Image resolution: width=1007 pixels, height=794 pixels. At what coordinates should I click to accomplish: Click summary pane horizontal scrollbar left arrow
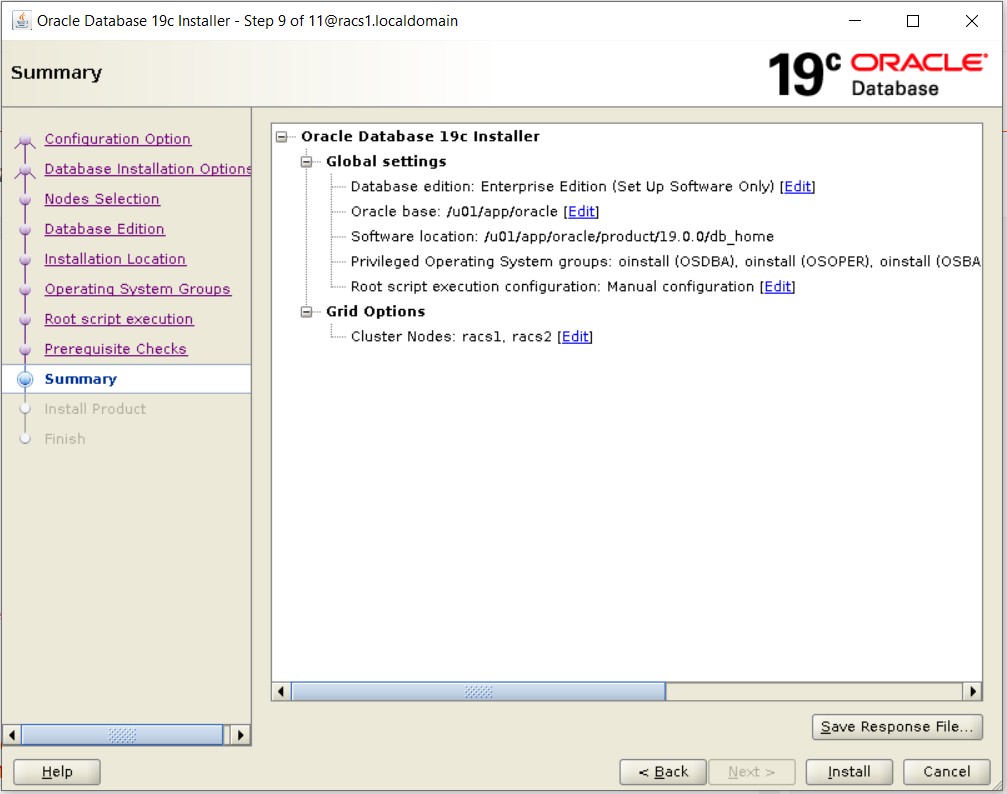(281, 691)
